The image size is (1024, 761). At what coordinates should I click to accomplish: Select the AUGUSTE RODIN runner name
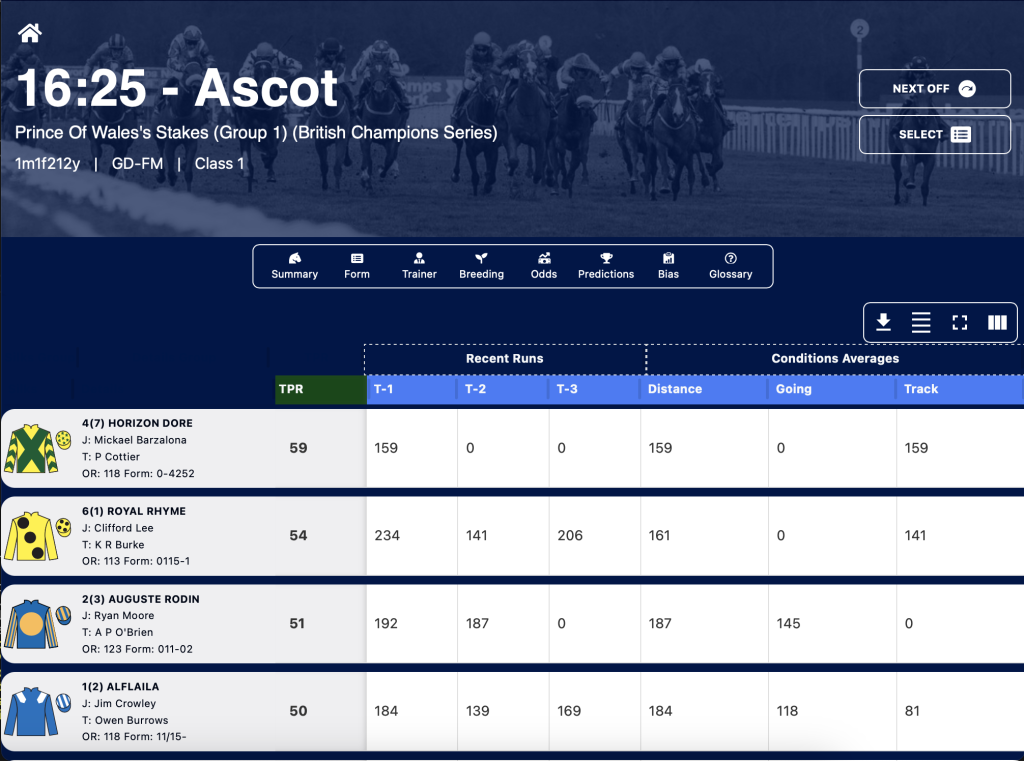coord(154,599)
